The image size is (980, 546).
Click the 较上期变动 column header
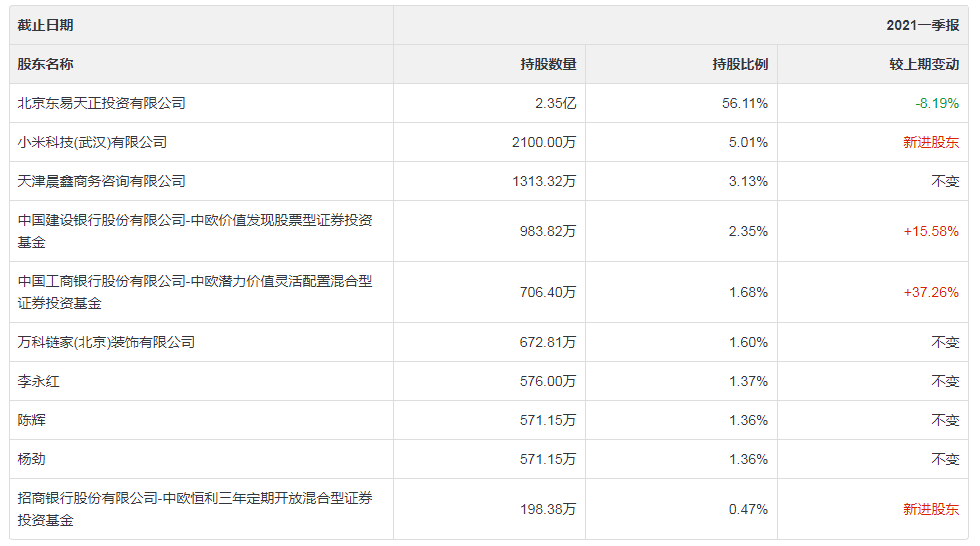[x=924, y=64]
